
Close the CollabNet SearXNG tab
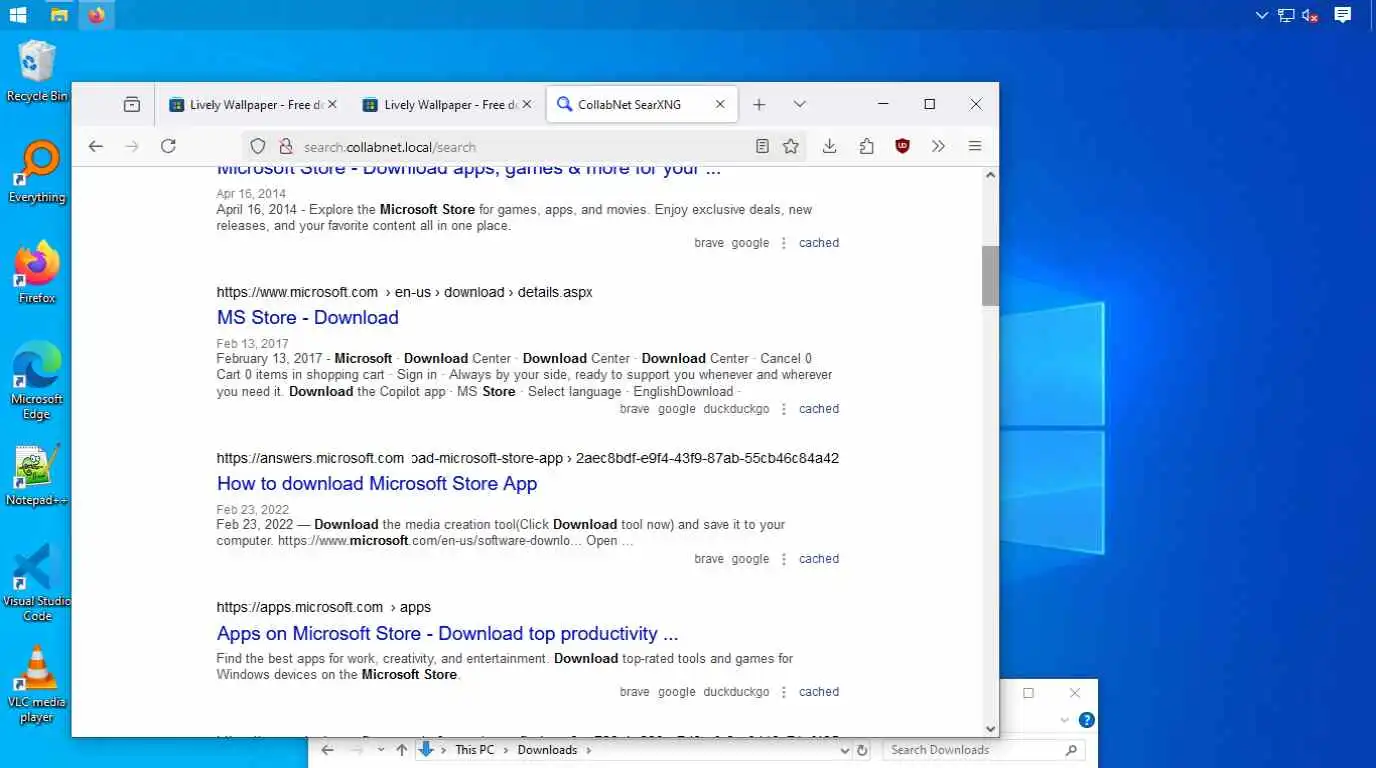coord(720,104)
